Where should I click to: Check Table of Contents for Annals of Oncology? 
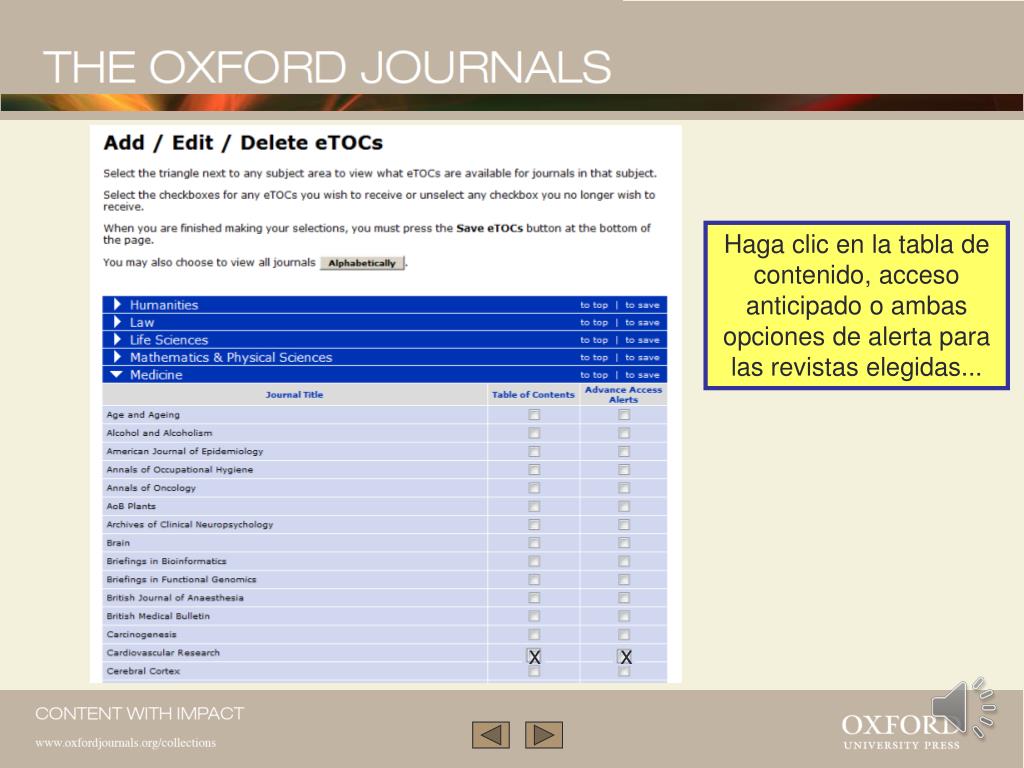tap(534, 488)
